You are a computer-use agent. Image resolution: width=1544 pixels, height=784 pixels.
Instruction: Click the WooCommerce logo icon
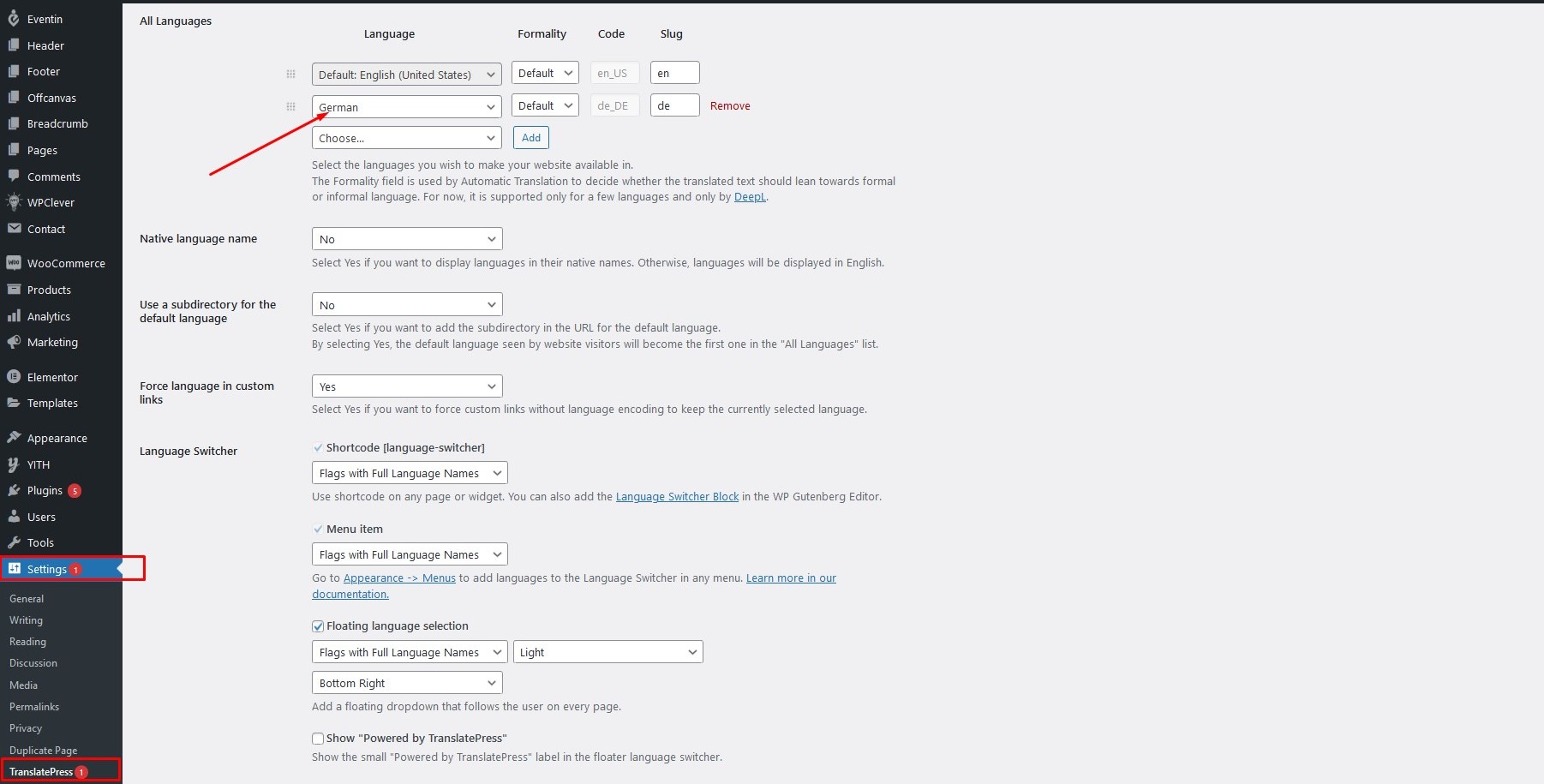click(x=13, y=263)
